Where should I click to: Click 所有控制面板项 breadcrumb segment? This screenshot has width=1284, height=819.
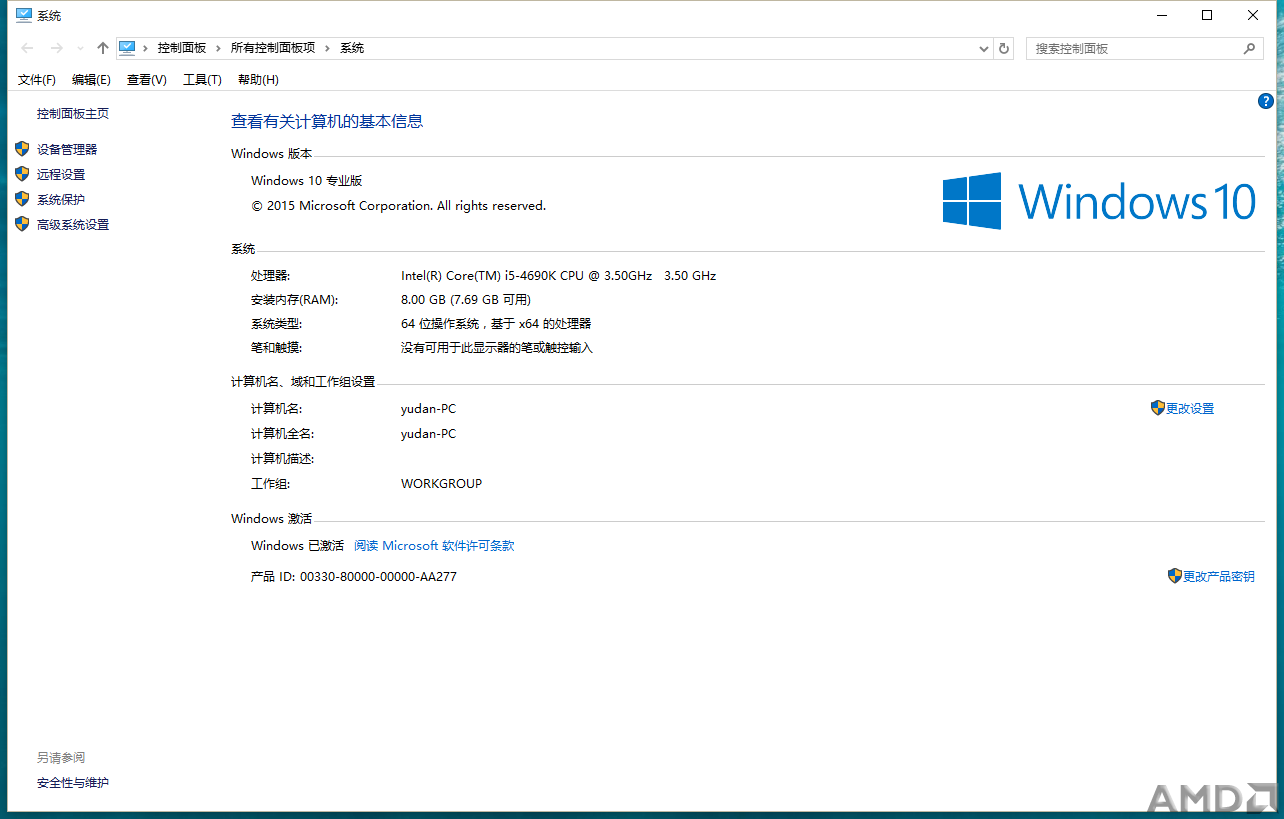(273, 48)
